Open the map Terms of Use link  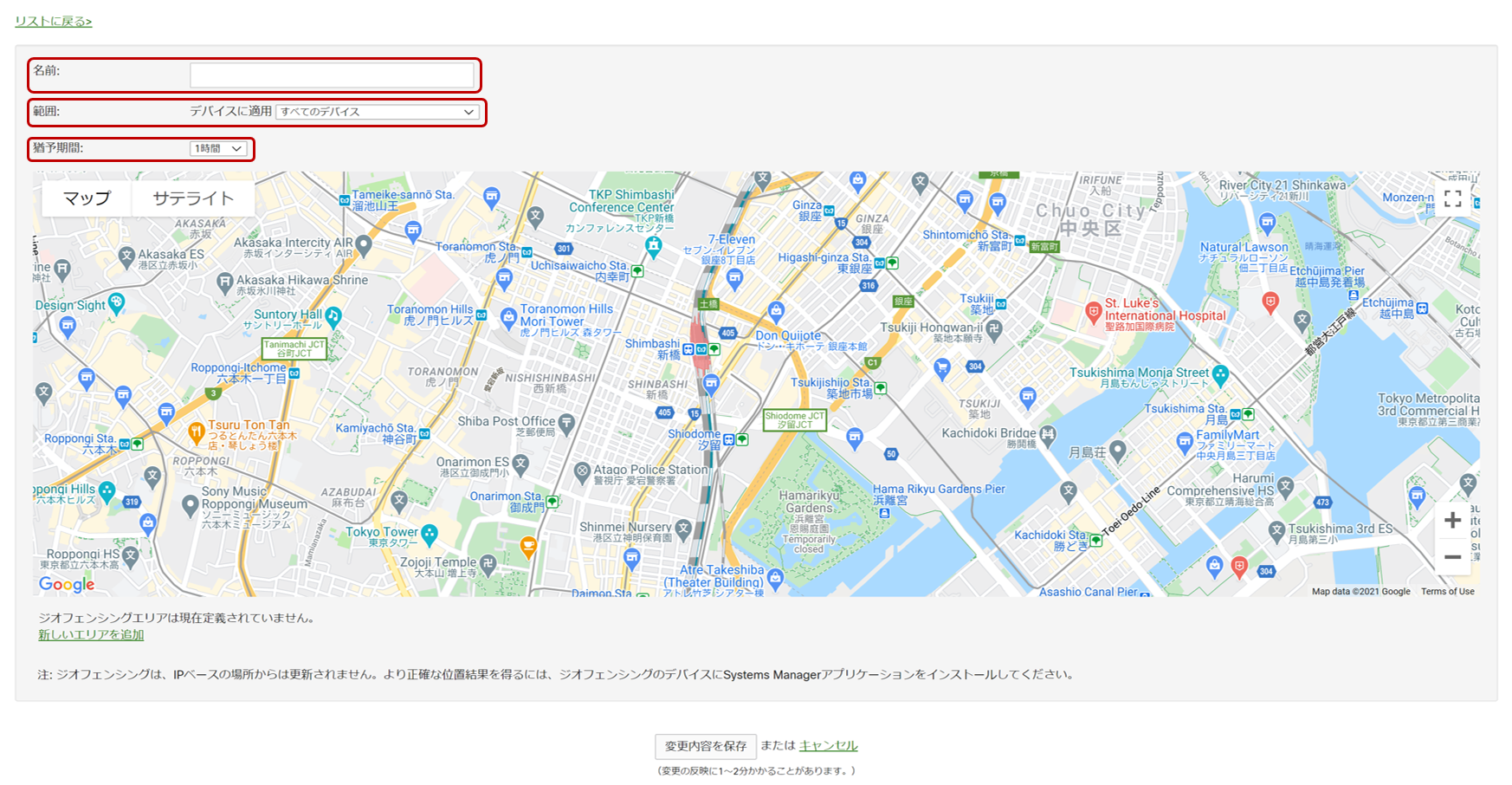tap(1447, 592)
